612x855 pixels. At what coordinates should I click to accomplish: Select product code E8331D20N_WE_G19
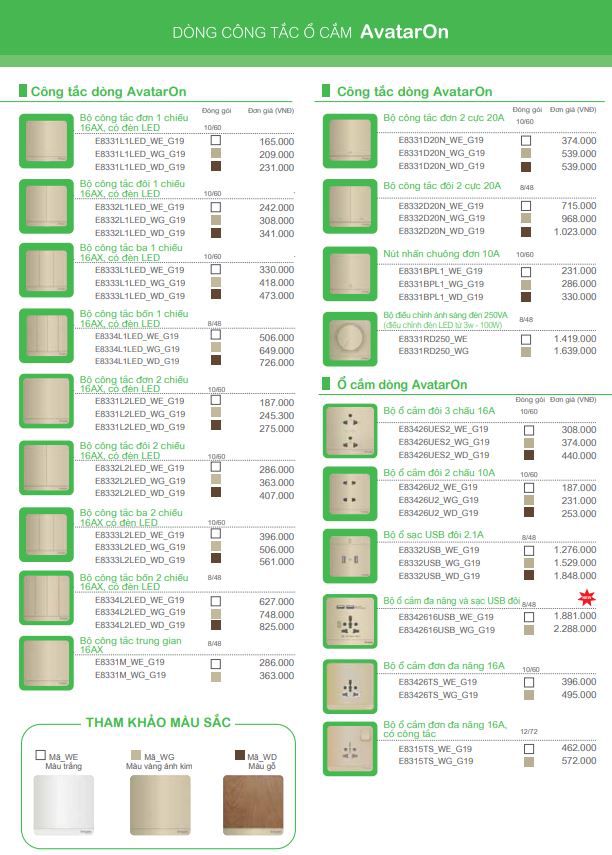coord(441,140)
